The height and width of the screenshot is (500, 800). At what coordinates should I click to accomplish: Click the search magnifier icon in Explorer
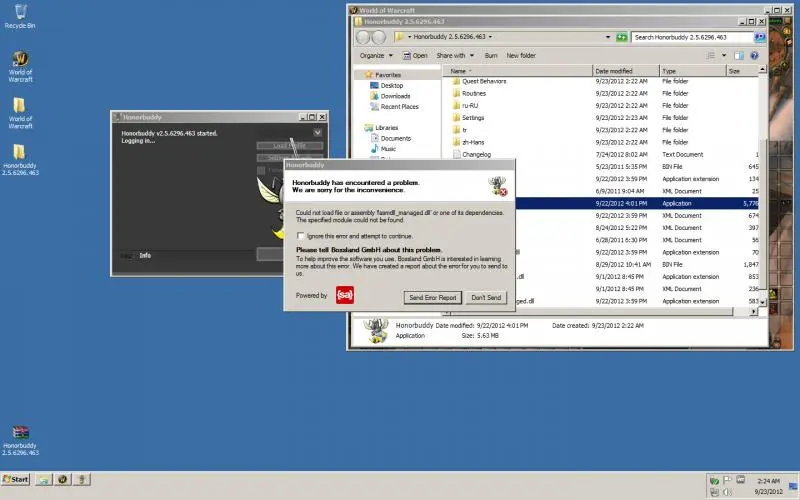759,37
